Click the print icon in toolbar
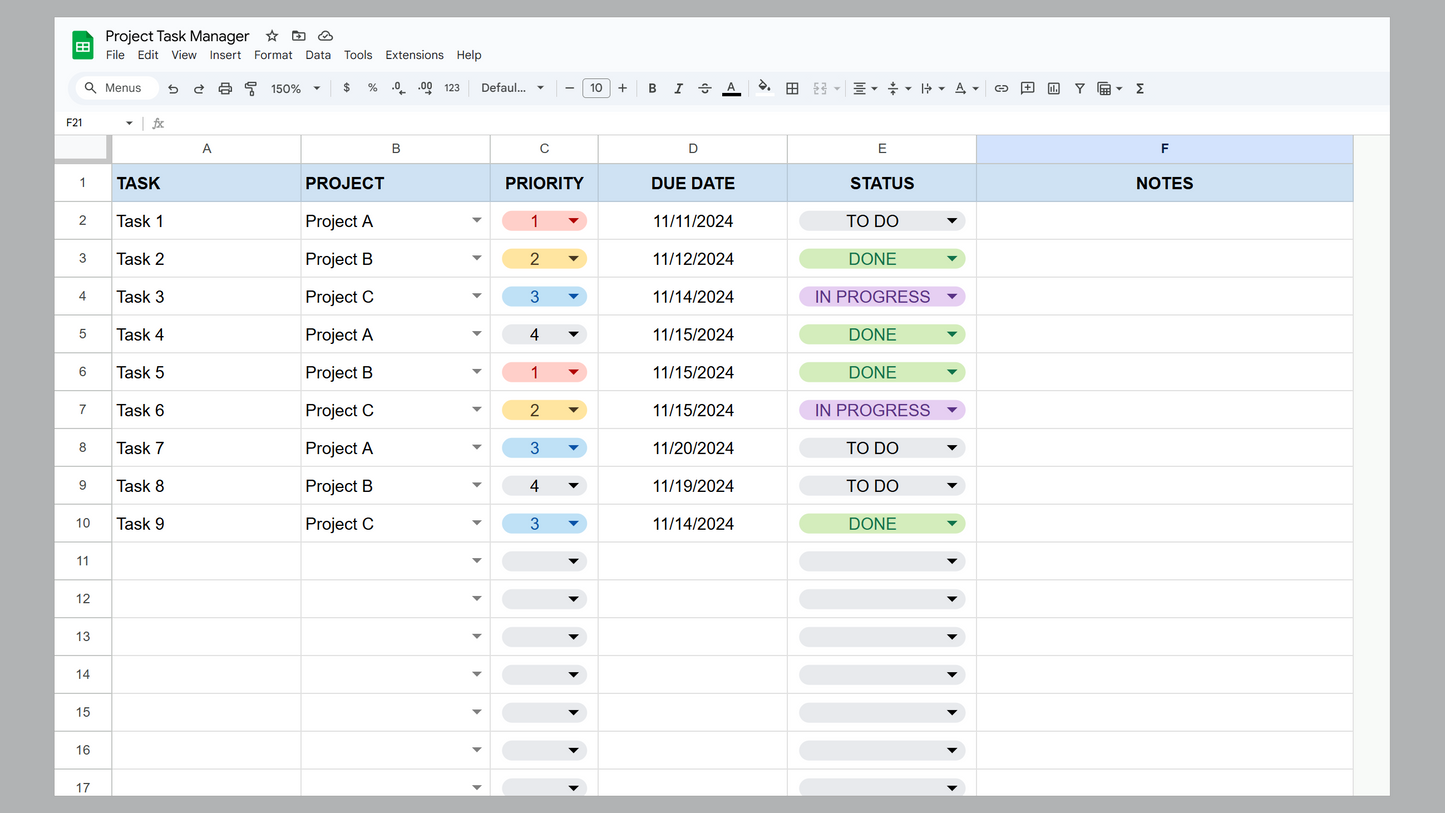This screenshot has height=813, width=1445. (x=225, y=88)
